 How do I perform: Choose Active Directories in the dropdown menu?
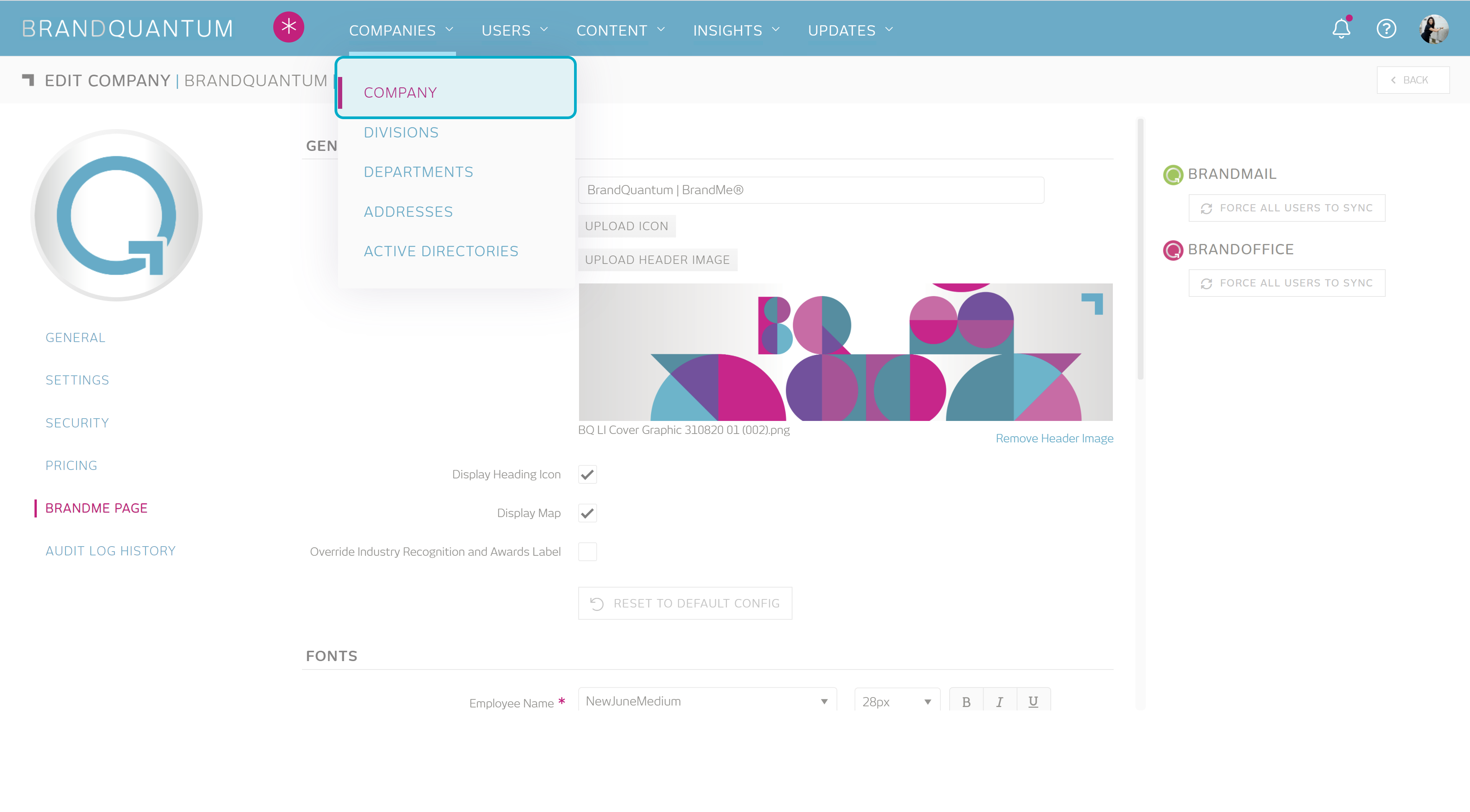coord(441,251)
